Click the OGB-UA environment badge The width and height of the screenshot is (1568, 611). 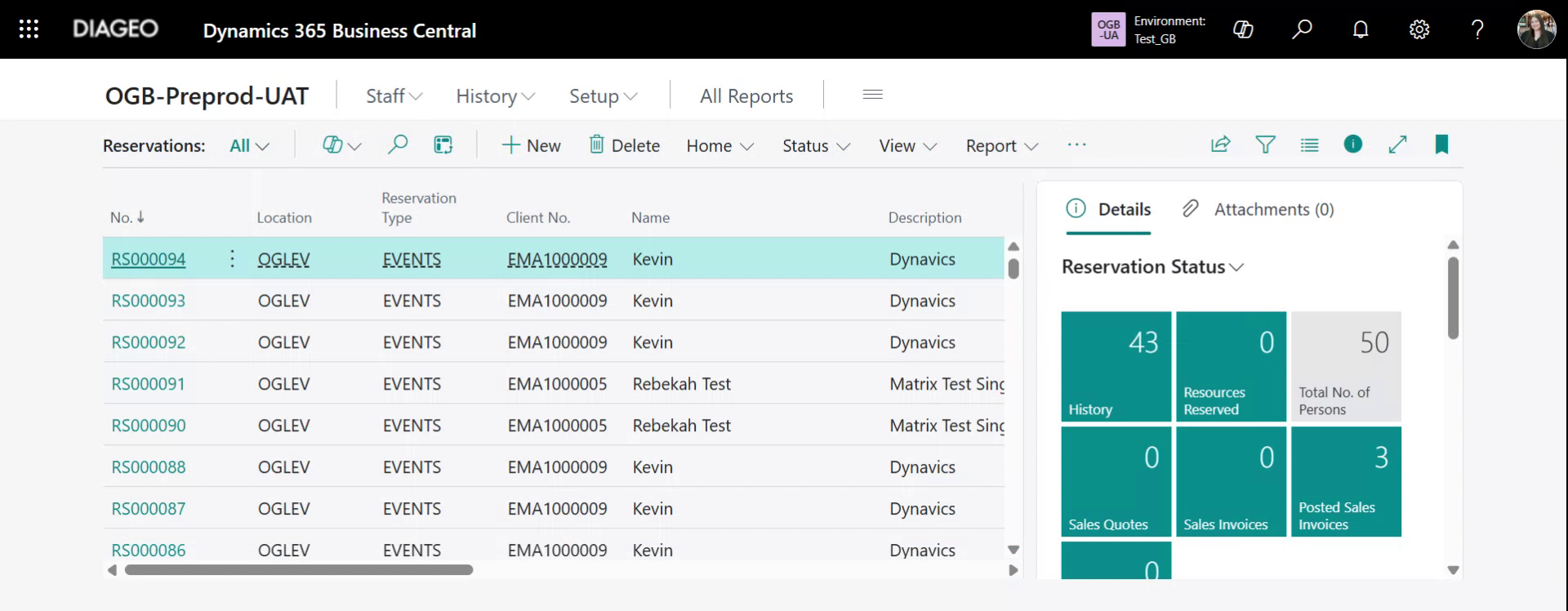[1108, 29]
